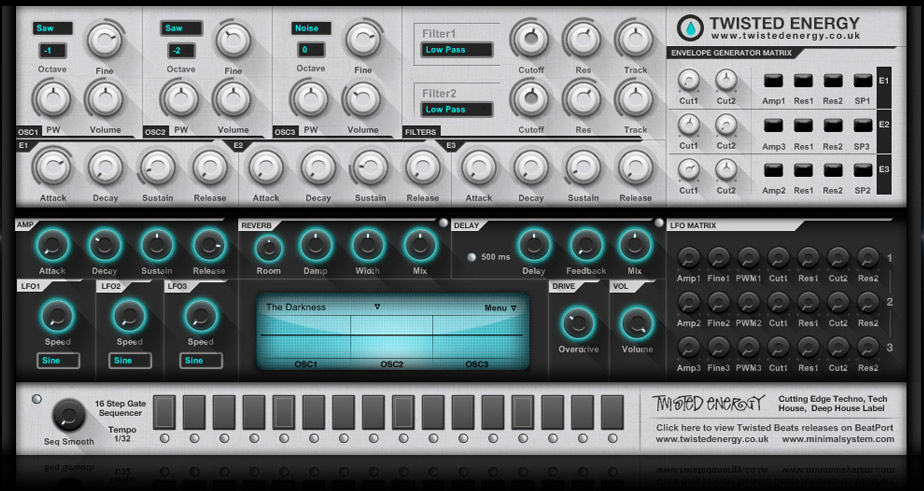
Task: Enable the E3 Amp2 matrix button
Action: (773, 170)
